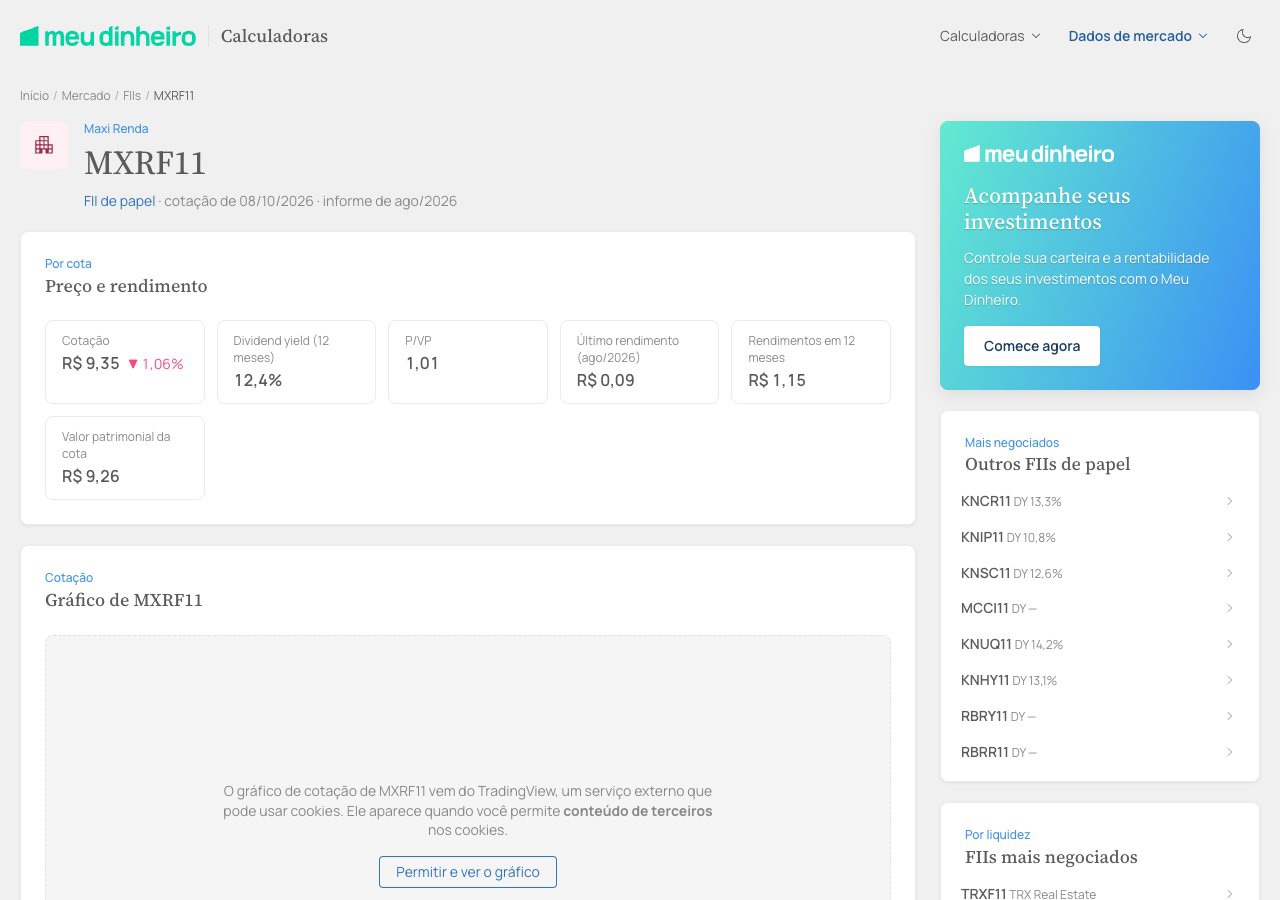Screen dimensions: 1280x900
Task: Select TRXF11 TRX Real Estate row
Action: point(1100,890)
